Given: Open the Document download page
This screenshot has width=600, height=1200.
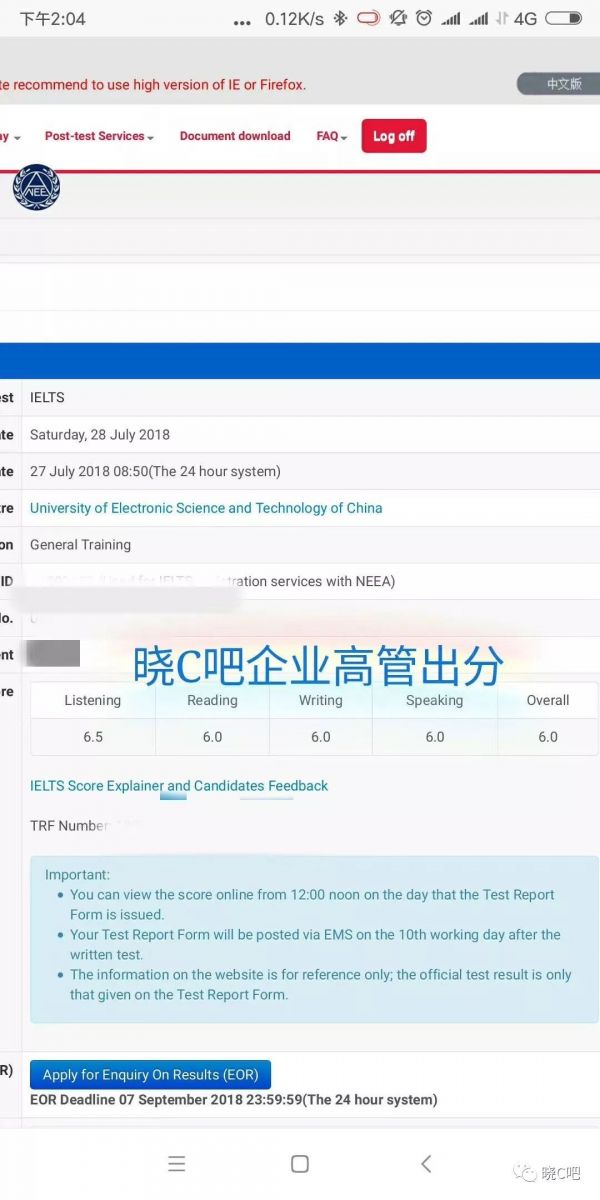Looking at the screenshot, I should 235,136.
